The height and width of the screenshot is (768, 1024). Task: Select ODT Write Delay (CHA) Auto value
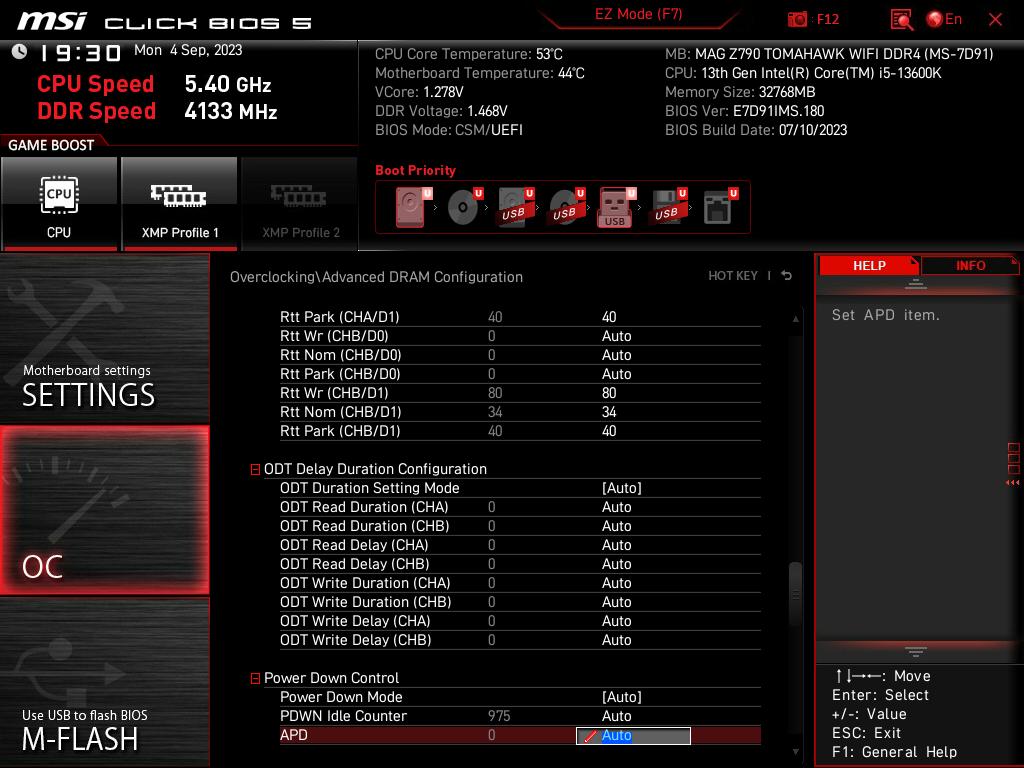click(x=616, y=620)
